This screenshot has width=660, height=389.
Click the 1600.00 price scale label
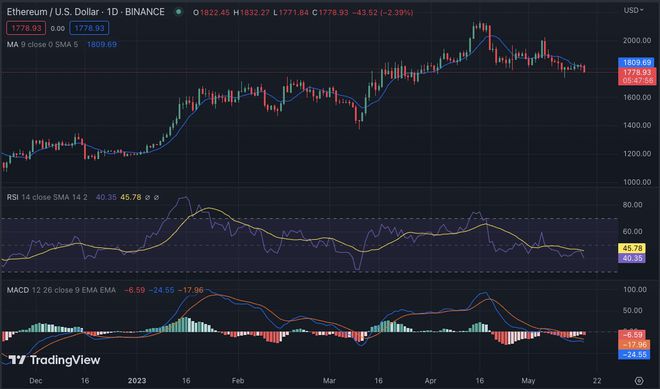click(x=637, y=97)
